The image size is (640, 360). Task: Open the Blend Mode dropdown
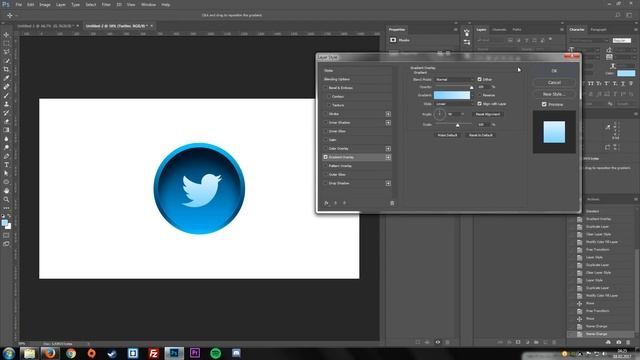point(454,79)
